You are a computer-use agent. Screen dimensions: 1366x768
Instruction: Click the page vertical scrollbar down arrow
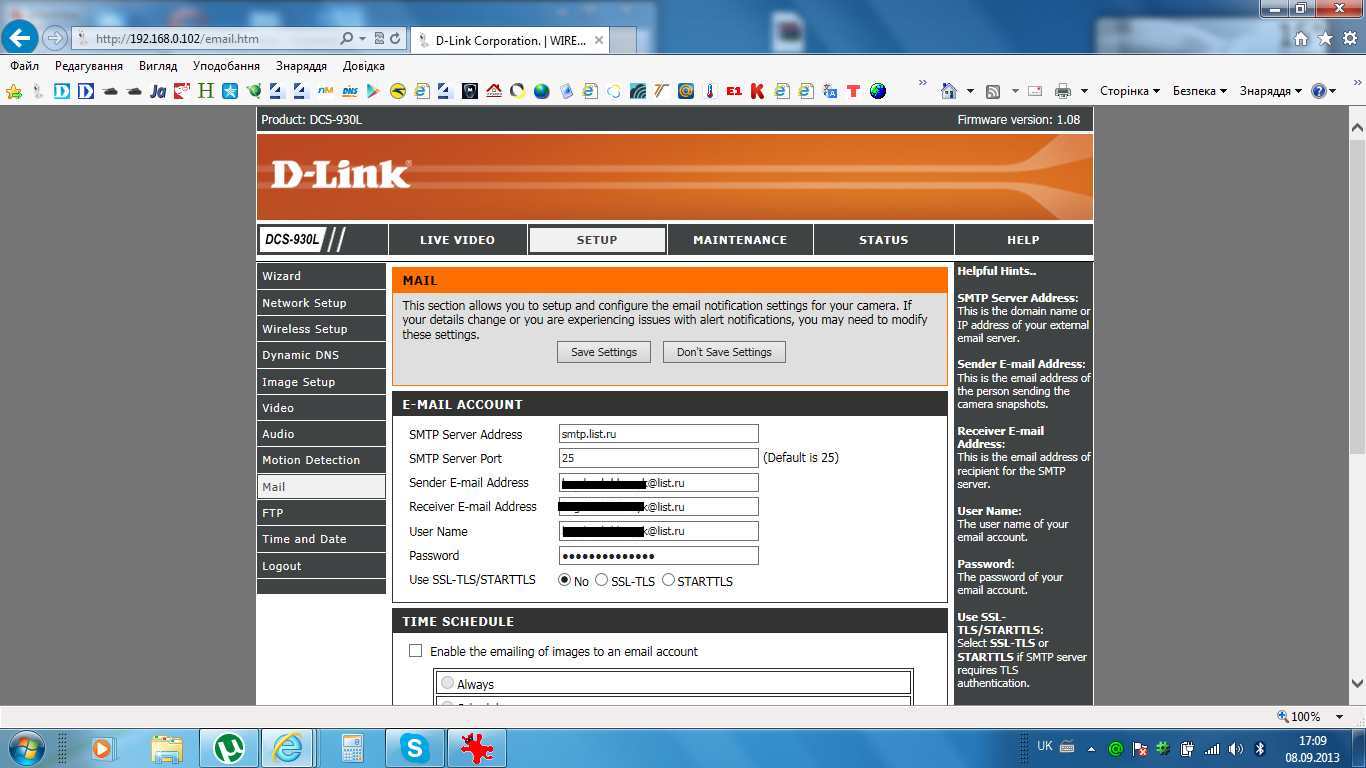(1357, 685)
